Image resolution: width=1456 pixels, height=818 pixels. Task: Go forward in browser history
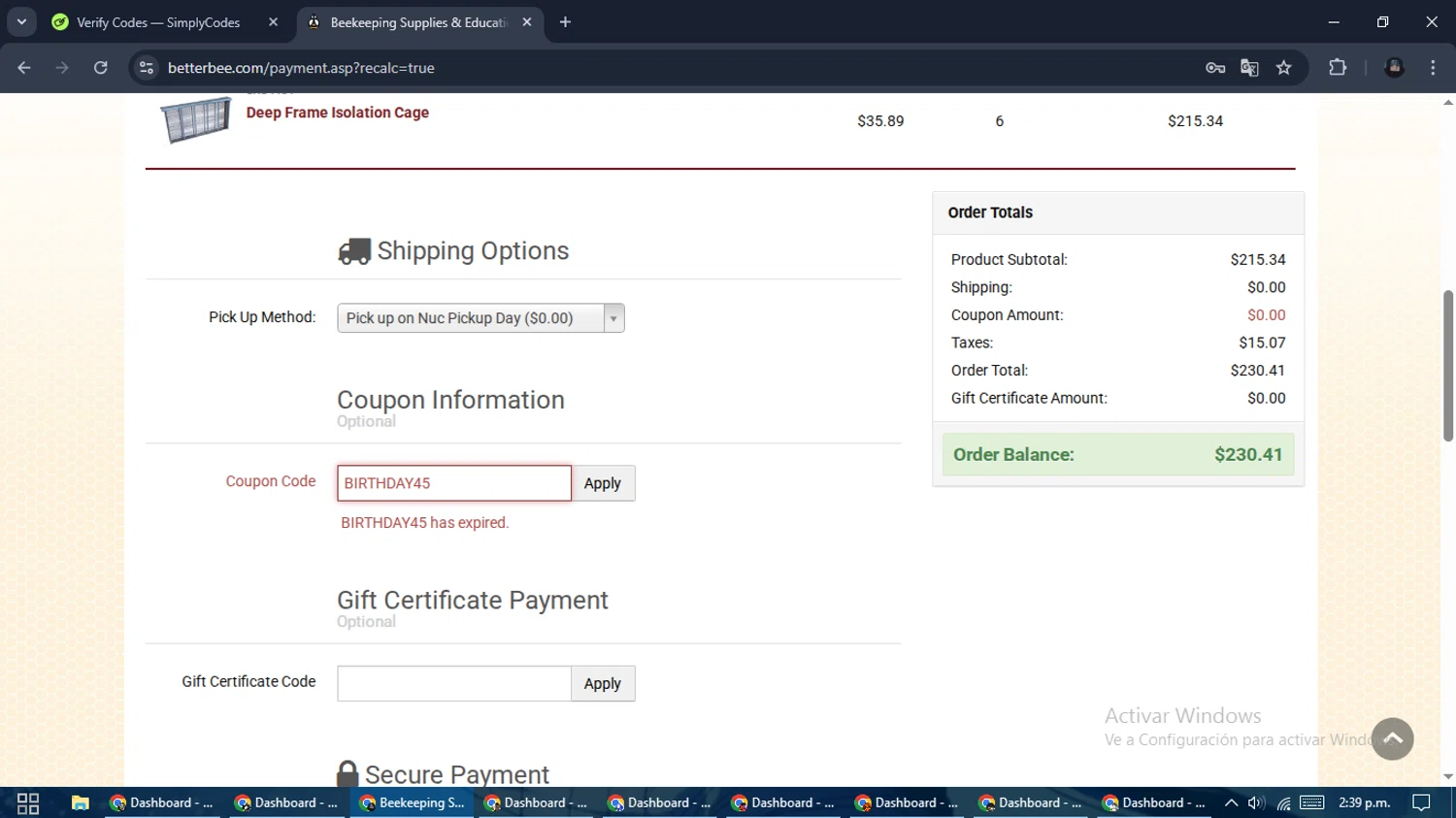pyautogui.click(x=62, y=68)
